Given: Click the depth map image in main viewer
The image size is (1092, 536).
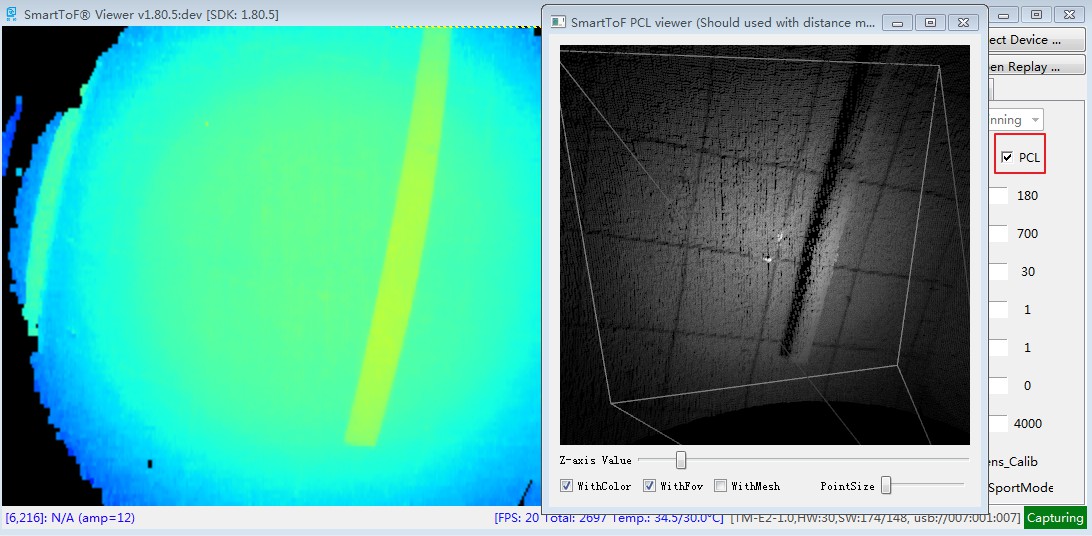Looking at the screenshot, I should [272, 266].
